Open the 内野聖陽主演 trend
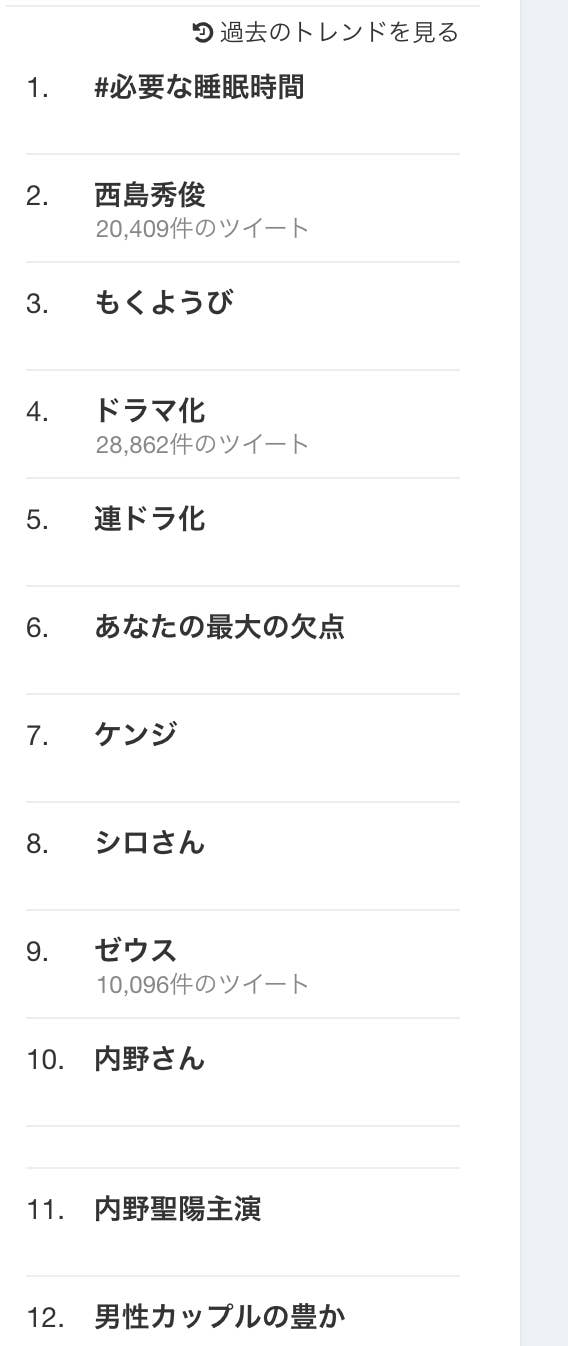The height and width of the screenshot is (1346, 568). coord(178,1209)
